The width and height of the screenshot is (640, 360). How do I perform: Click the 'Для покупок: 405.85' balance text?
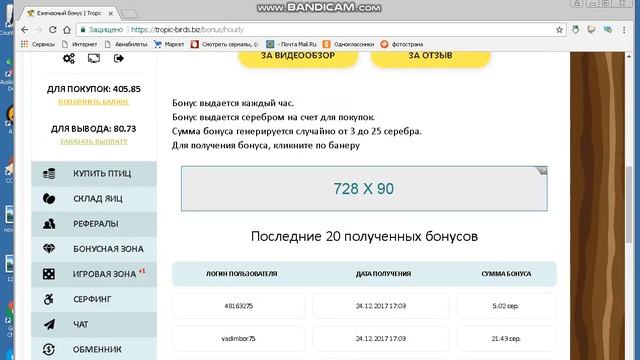coord(94,89)
